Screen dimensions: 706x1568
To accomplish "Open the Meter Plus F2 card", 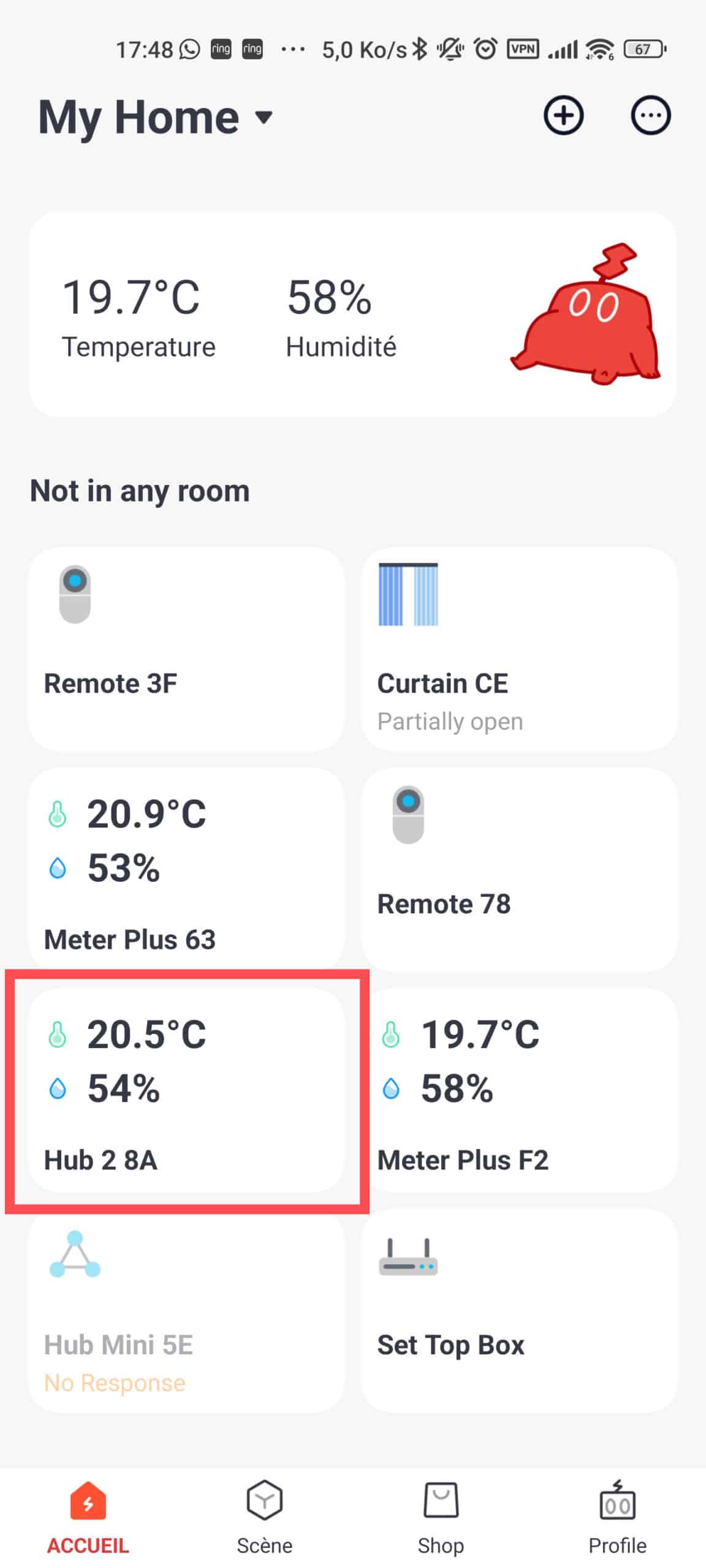I will (x=520, y=1090).
